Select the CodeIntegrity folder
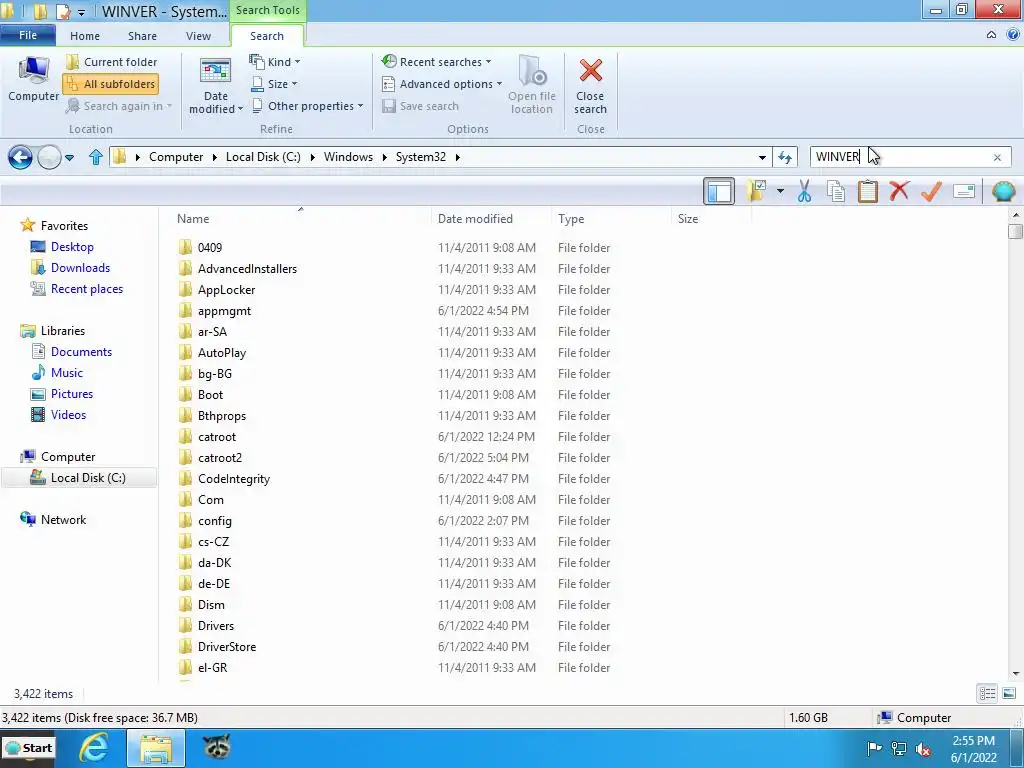The height and width of the screenshot is (768, 1024). click(x=234, y=479)
